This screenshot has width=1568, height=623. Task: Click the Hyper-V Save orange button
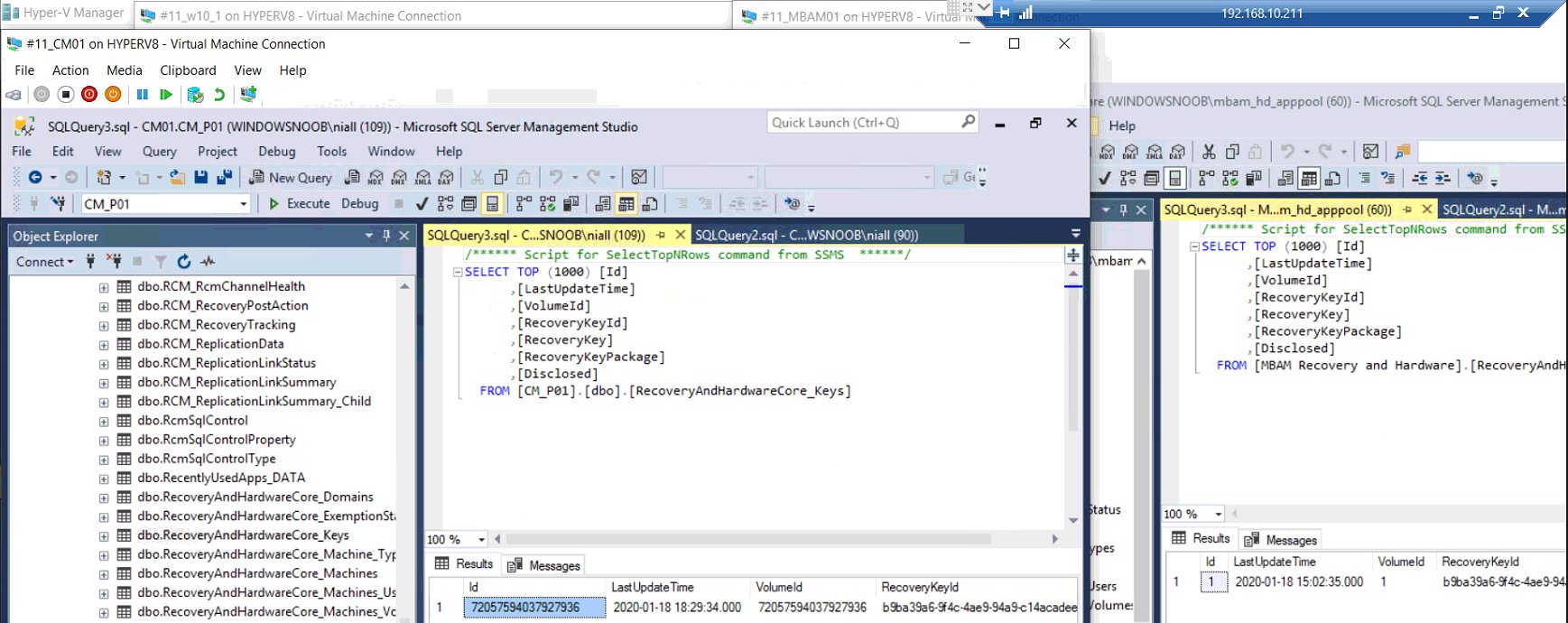(113, 94)
